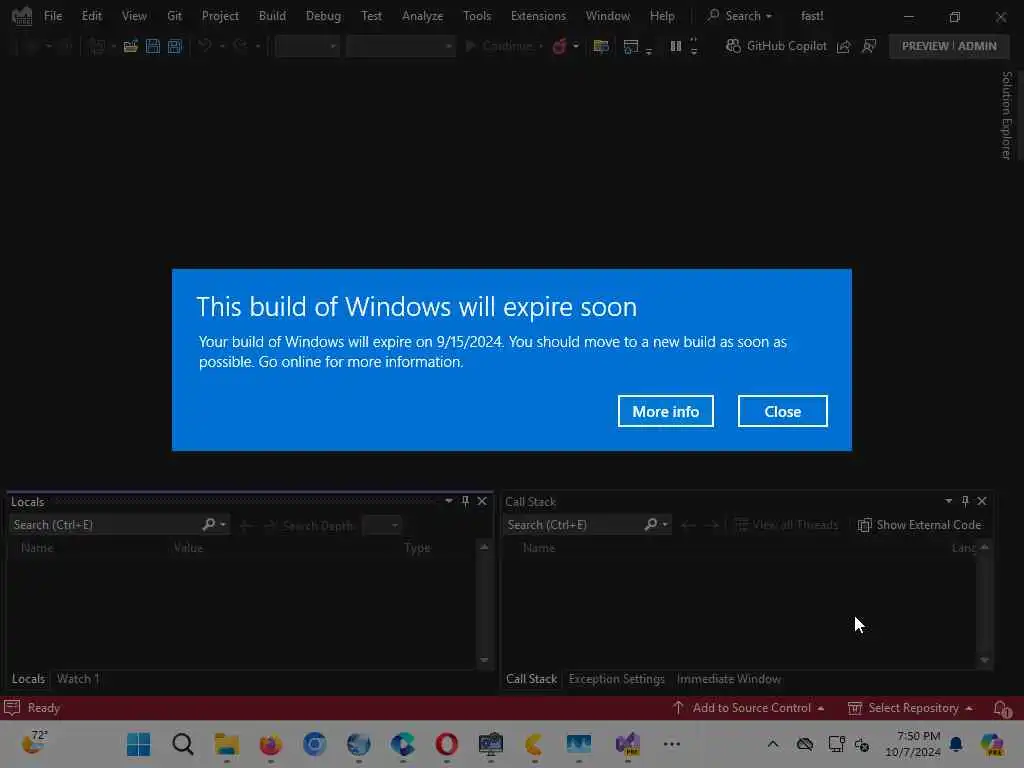Viewport: 1024px width, 768px height.
Task: Click Select Repository in status bar
Action: tap(910, 708)
